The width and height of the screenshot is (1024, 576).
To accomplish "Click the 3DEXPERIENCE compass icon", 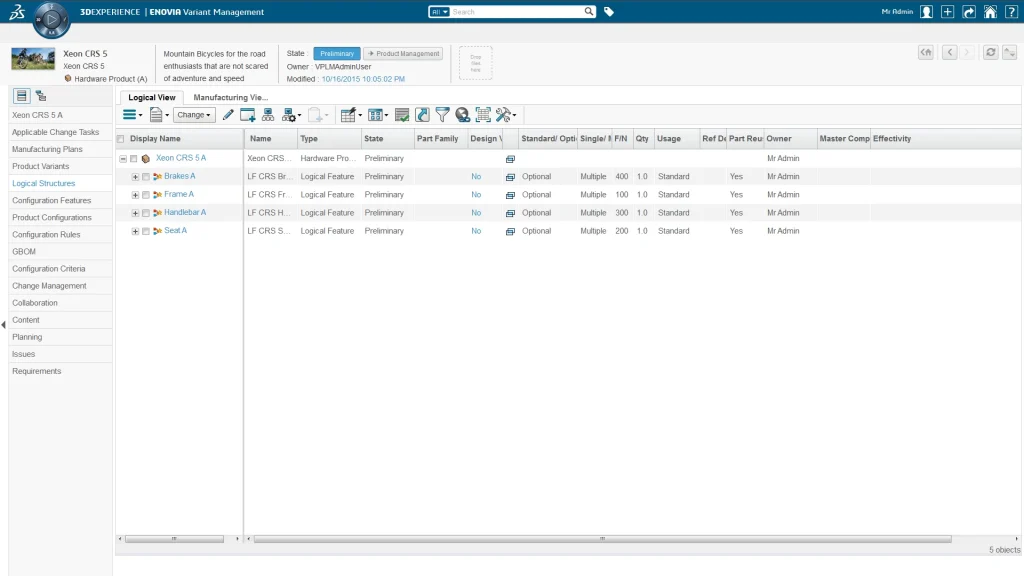I will [x=51, y=19].
